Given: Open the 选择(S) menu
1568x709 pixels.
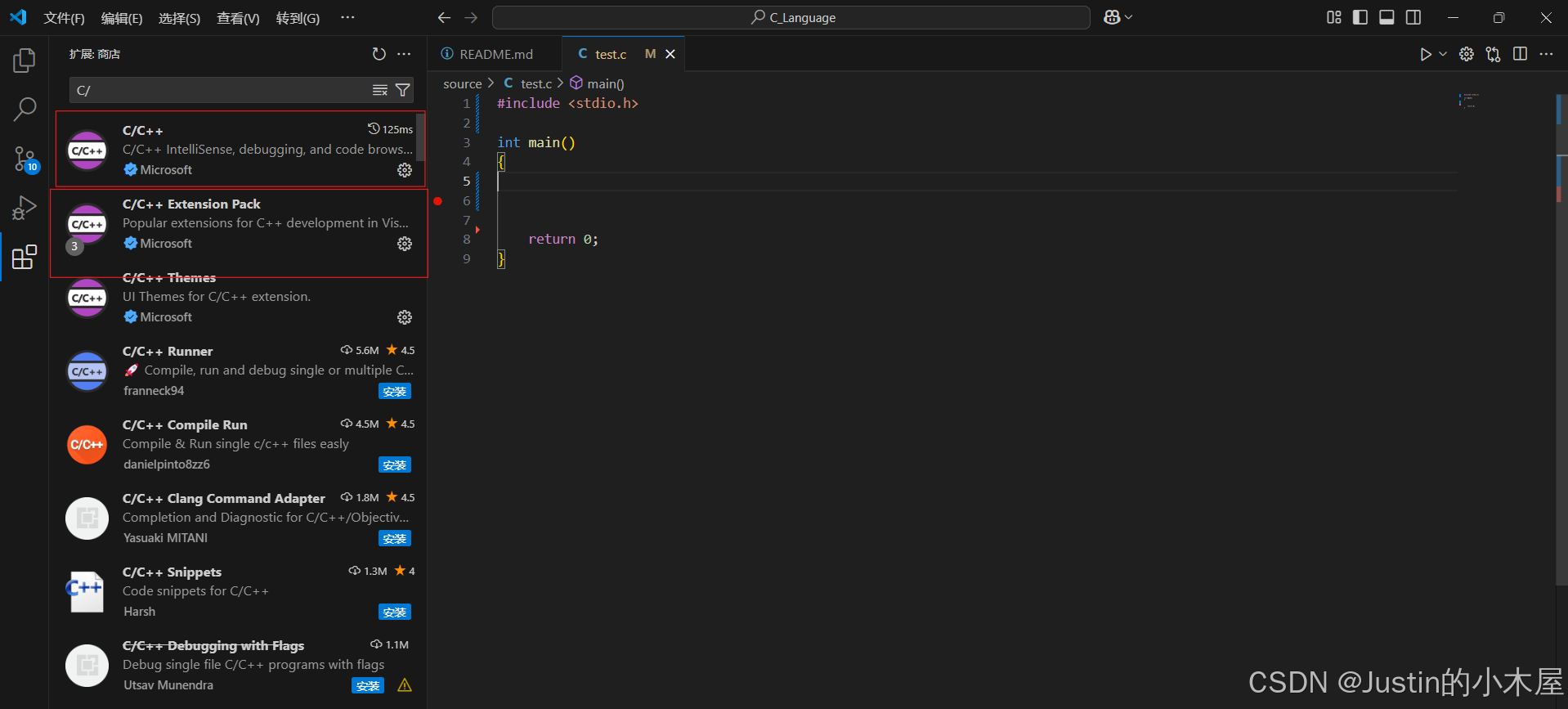Looking at the screenshot, I should (179, 18).
